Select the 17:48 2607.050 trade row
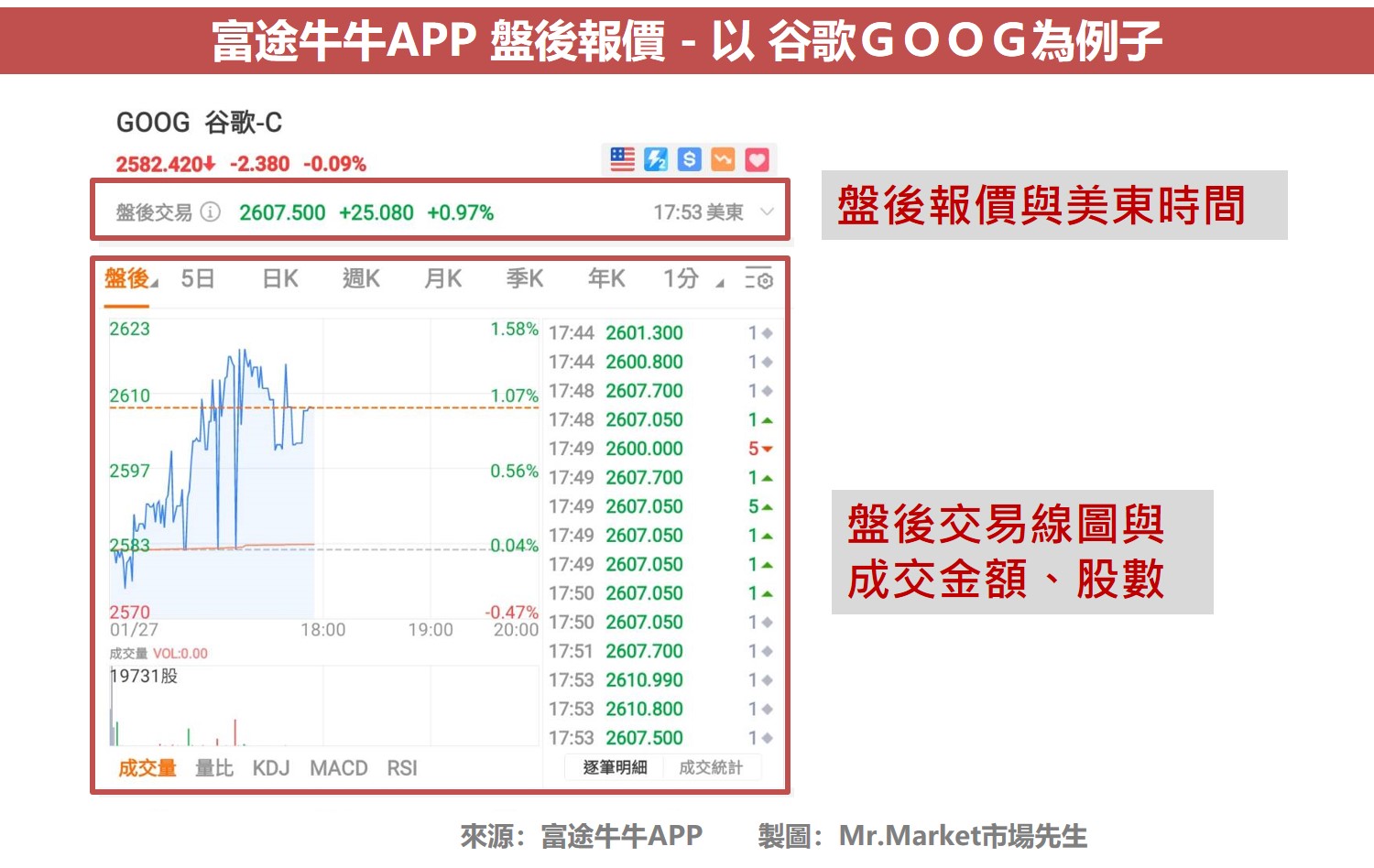The width and height of the screenshot is (1374, 868). (x=661, y=419)
